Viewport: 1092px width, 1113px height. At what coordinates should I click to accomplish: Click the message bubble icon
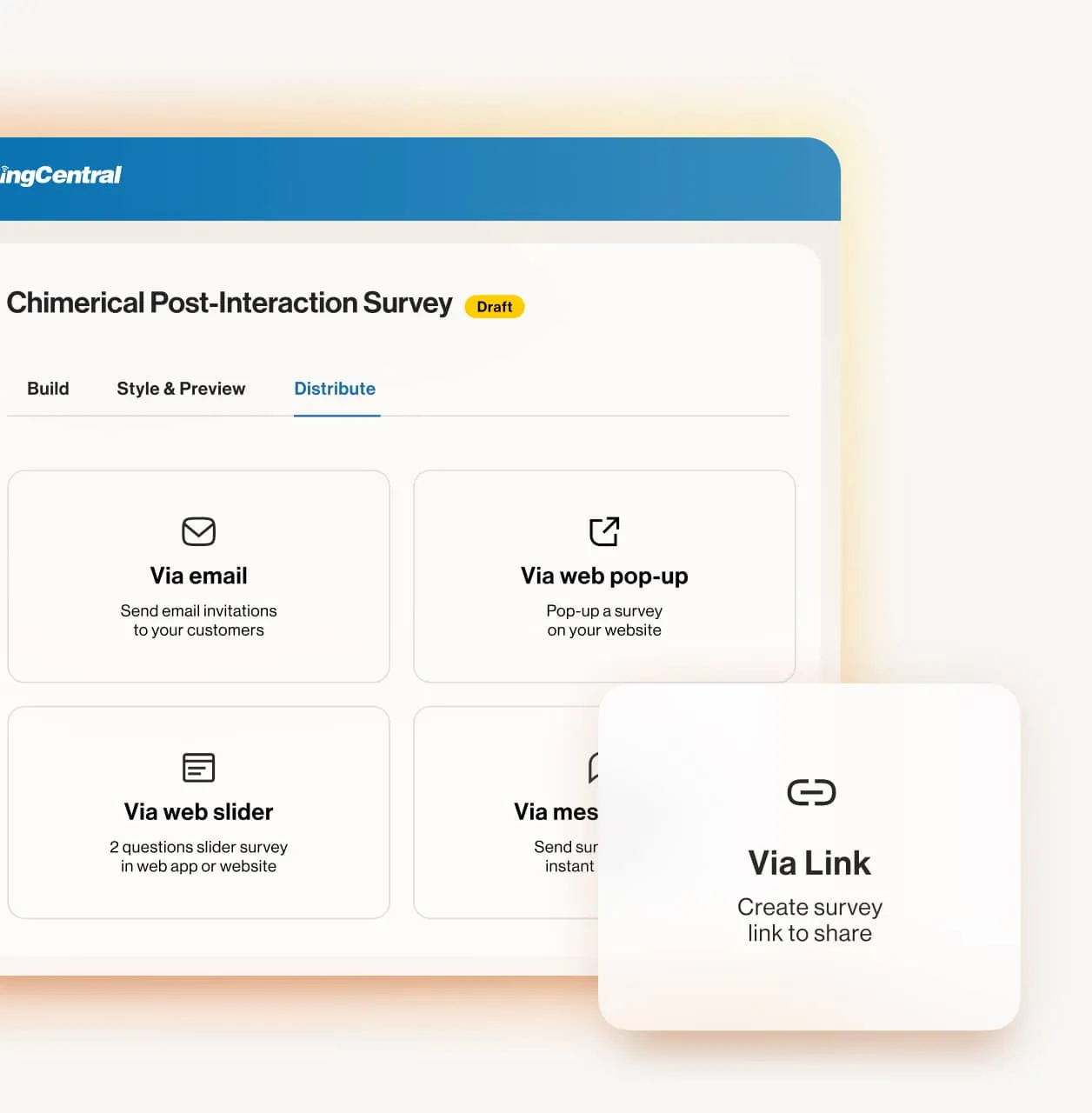(593, 767)
